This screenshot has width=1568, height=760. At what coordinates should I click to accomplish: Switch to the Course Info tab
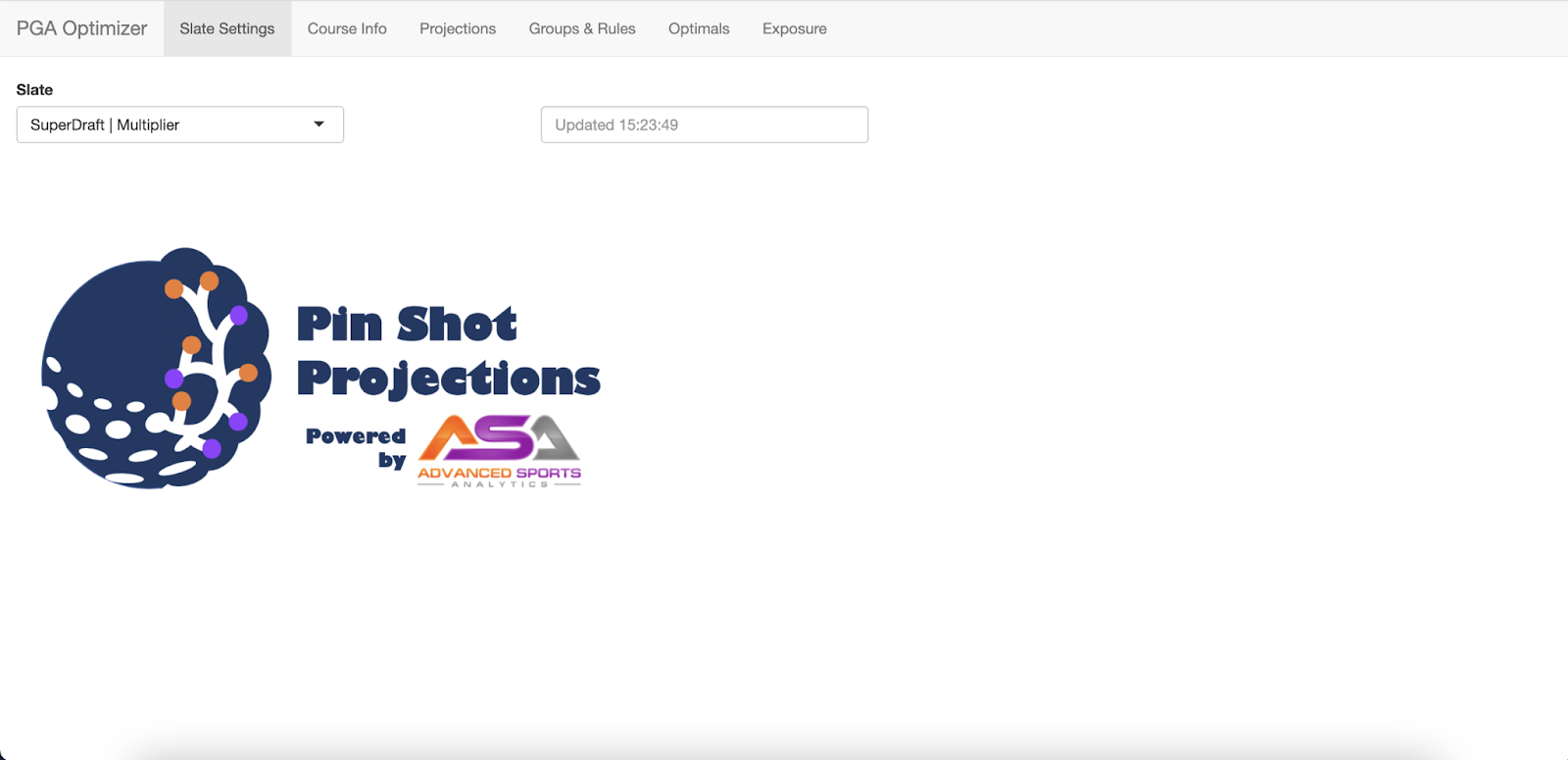click(x=347, y=28)
